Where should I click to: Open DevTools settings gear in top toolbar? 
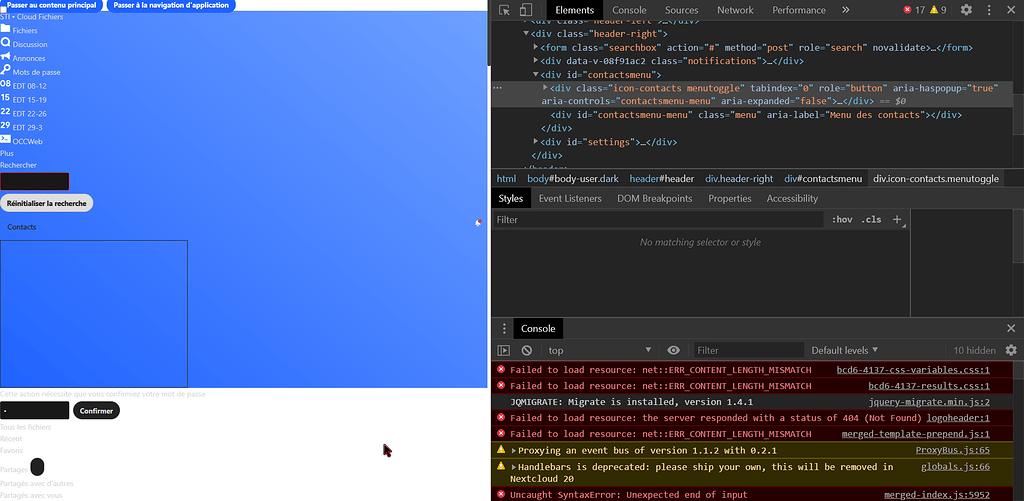(x=966, y=10)
